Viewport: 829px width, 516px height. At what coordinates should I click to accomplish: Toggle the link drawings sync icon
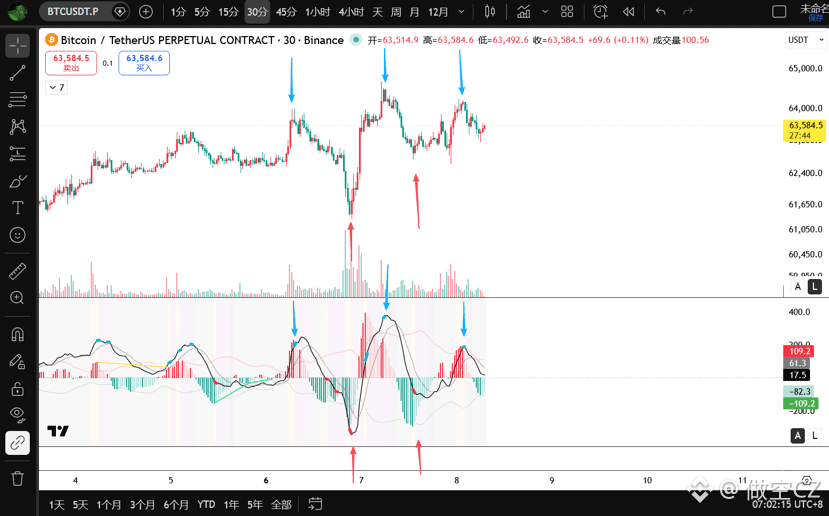17,443
